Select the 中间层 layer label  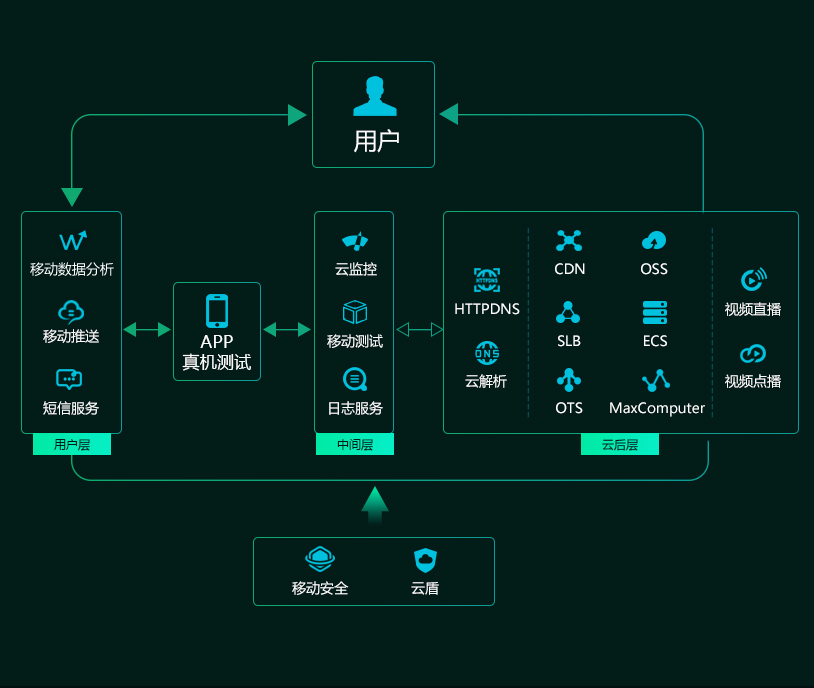point(355,444)
